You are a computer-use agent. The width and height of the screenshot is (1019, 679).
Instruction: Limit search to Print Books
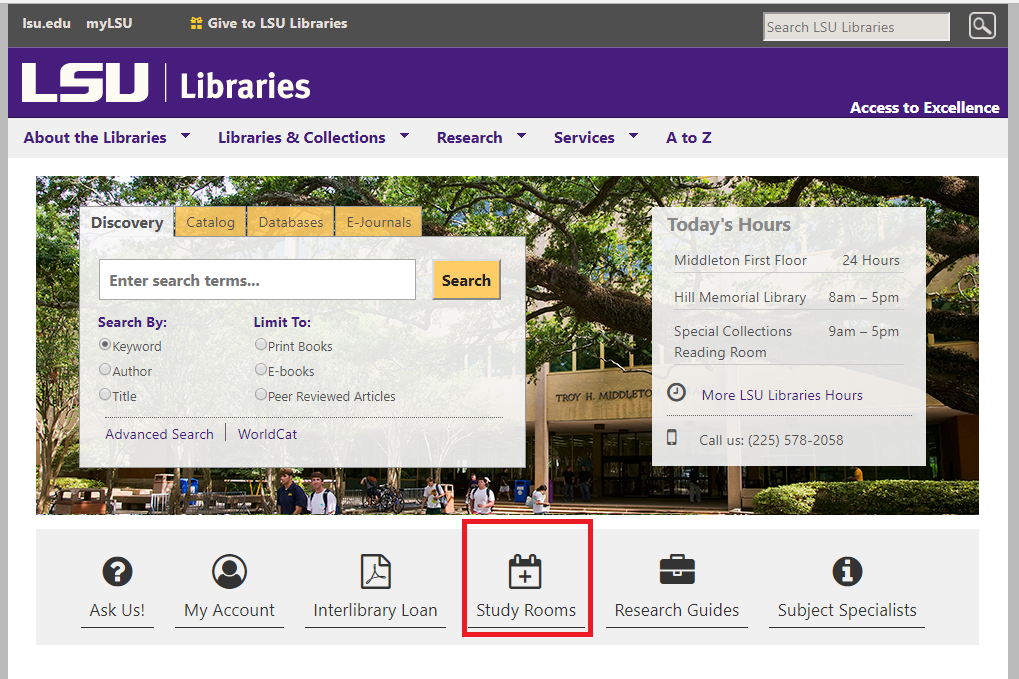pos(261,344)
